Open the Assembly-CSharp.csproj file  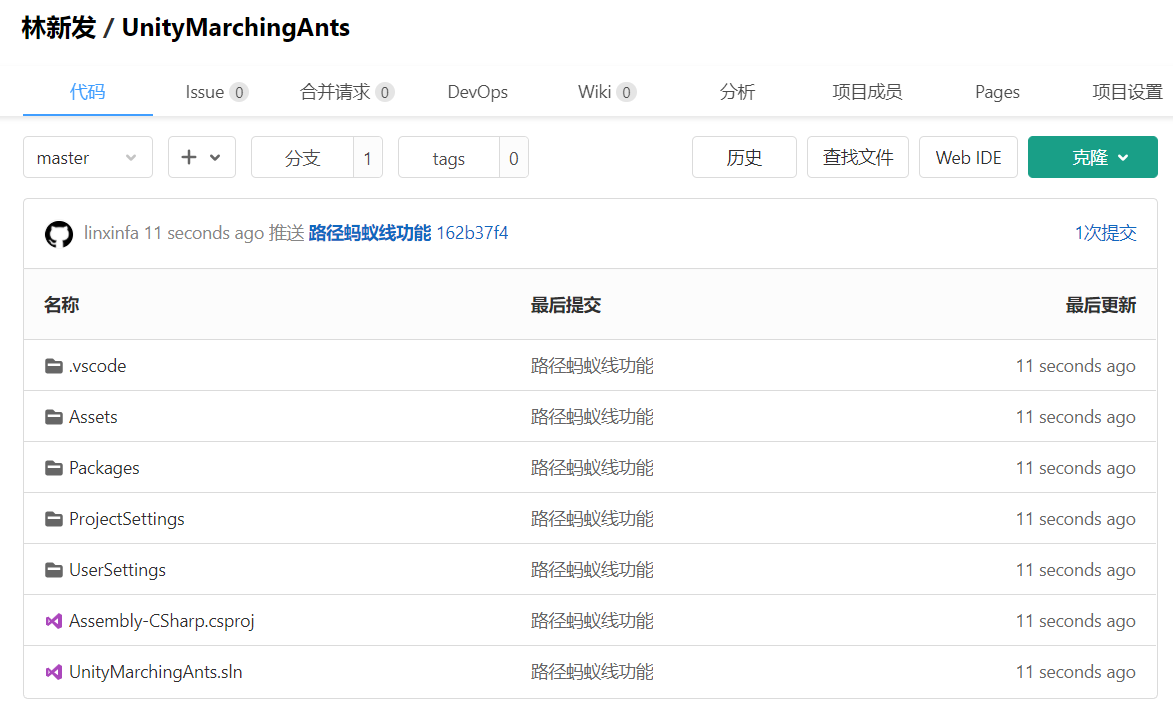pos(162,621)
